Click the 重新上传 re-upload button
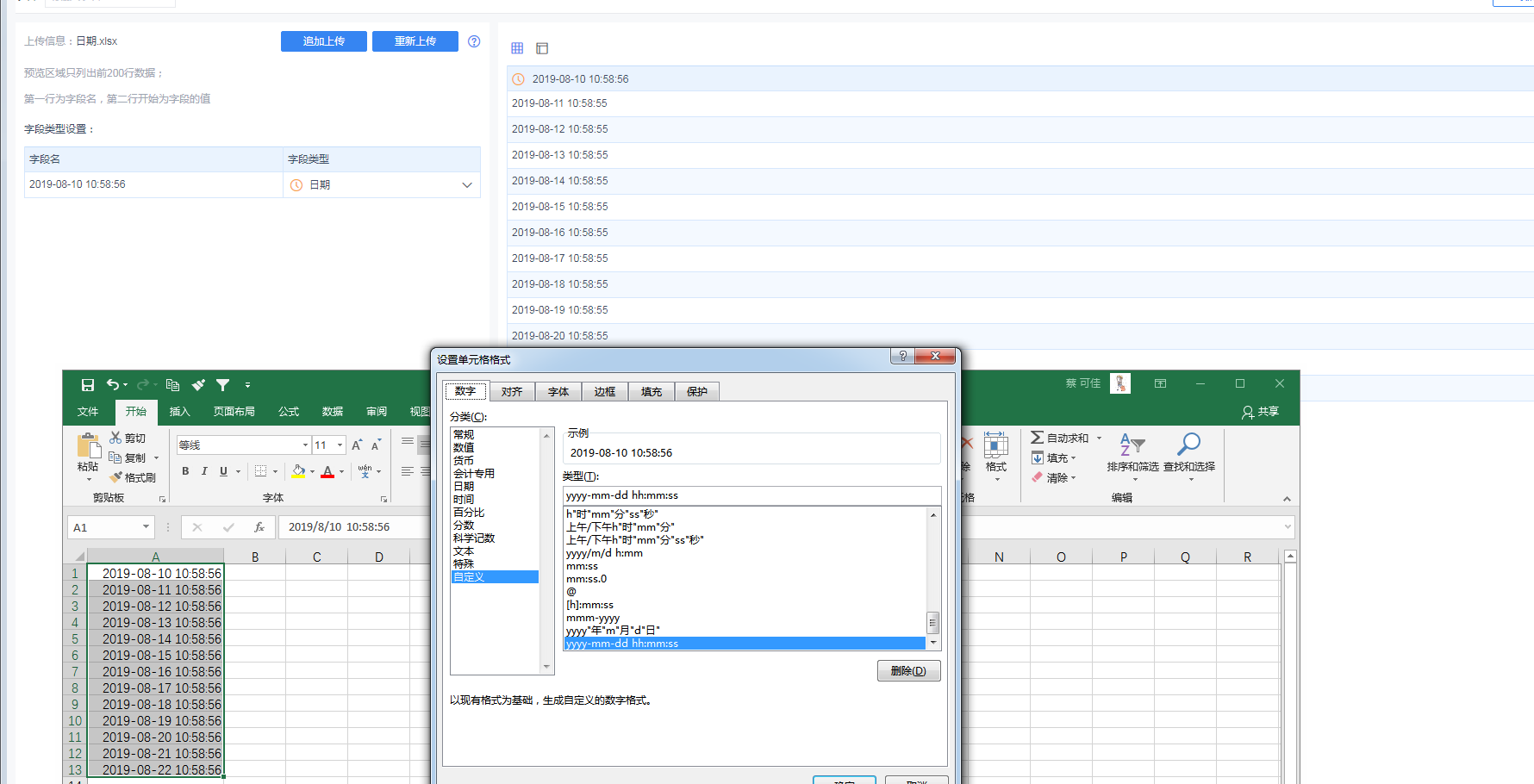 (415, 41)
